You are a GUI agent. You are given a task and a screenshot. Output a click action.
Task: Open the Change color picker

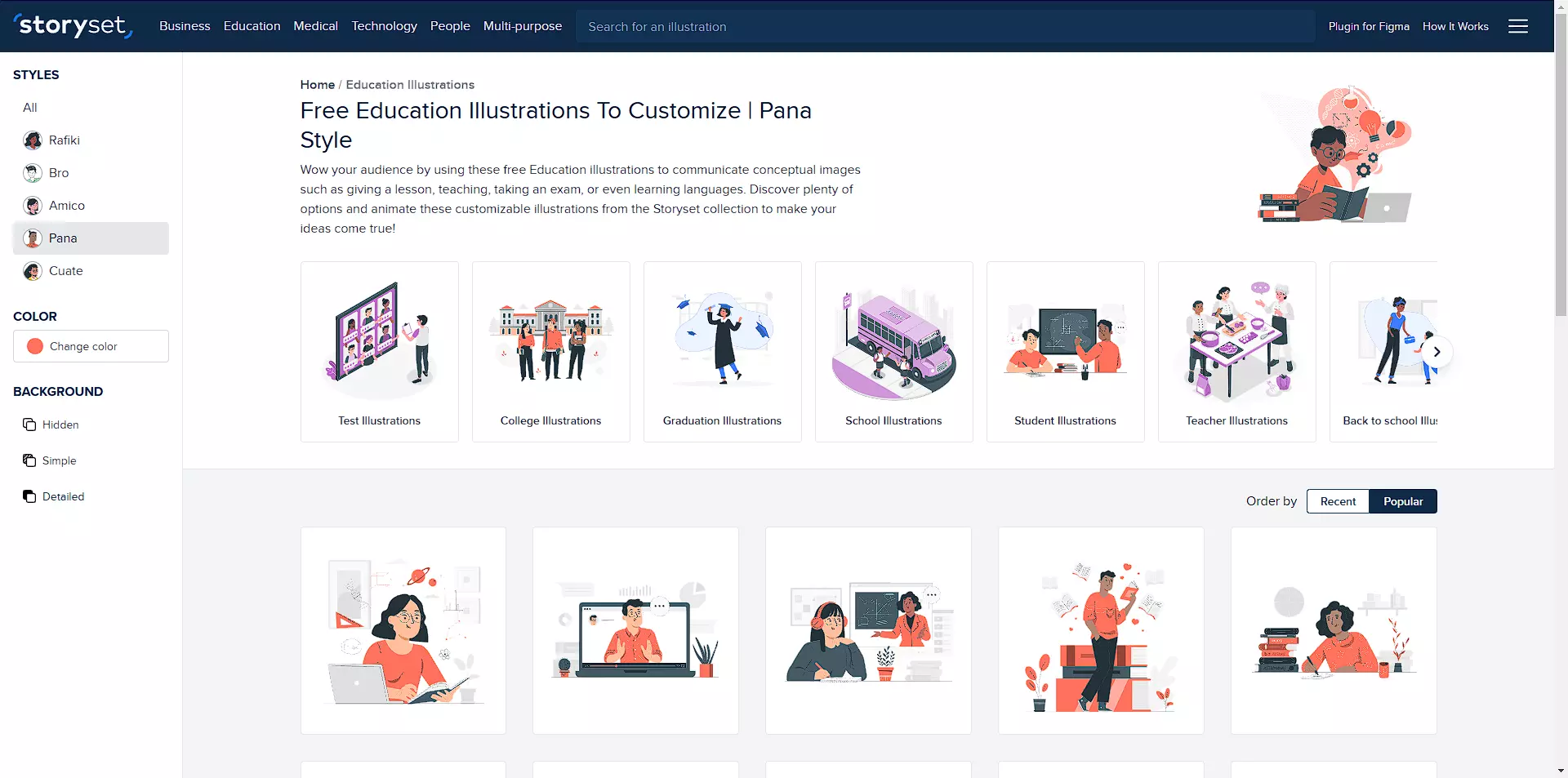[x=91, y=346]
